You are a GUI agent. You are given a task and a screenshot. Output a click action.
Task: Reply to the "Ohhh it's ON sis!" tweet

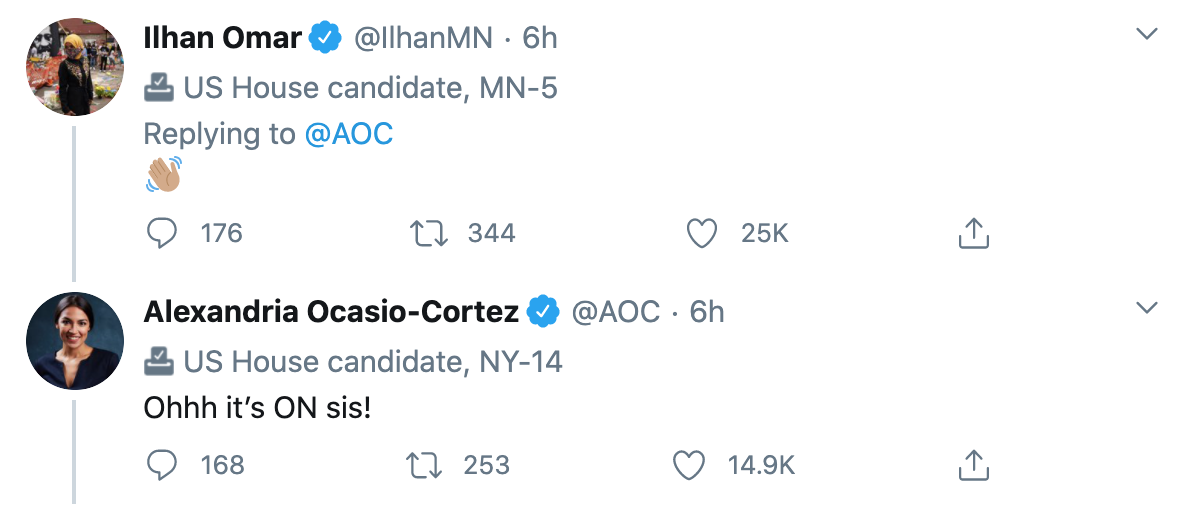pyautogui.click(x=162, y=465)
